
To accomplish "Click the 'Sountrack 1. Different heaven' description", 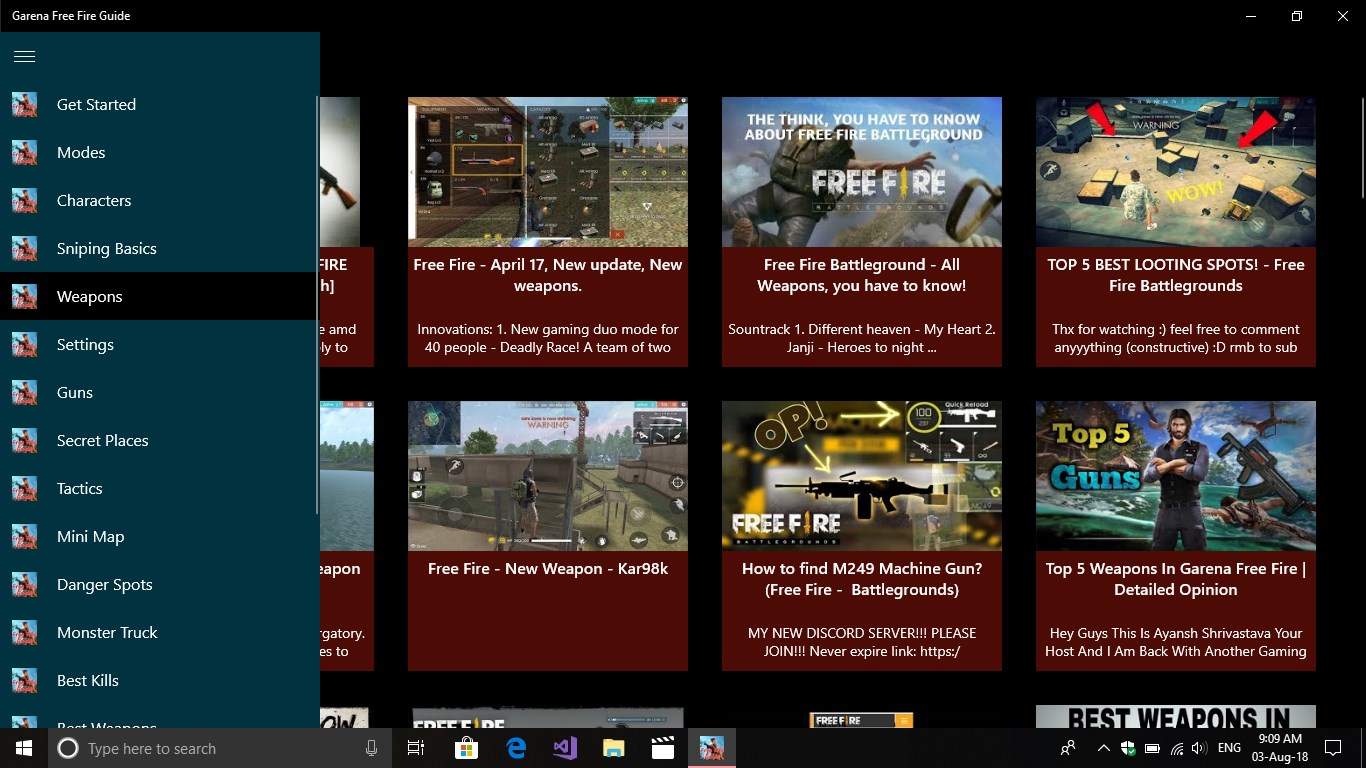I will 862,338.
